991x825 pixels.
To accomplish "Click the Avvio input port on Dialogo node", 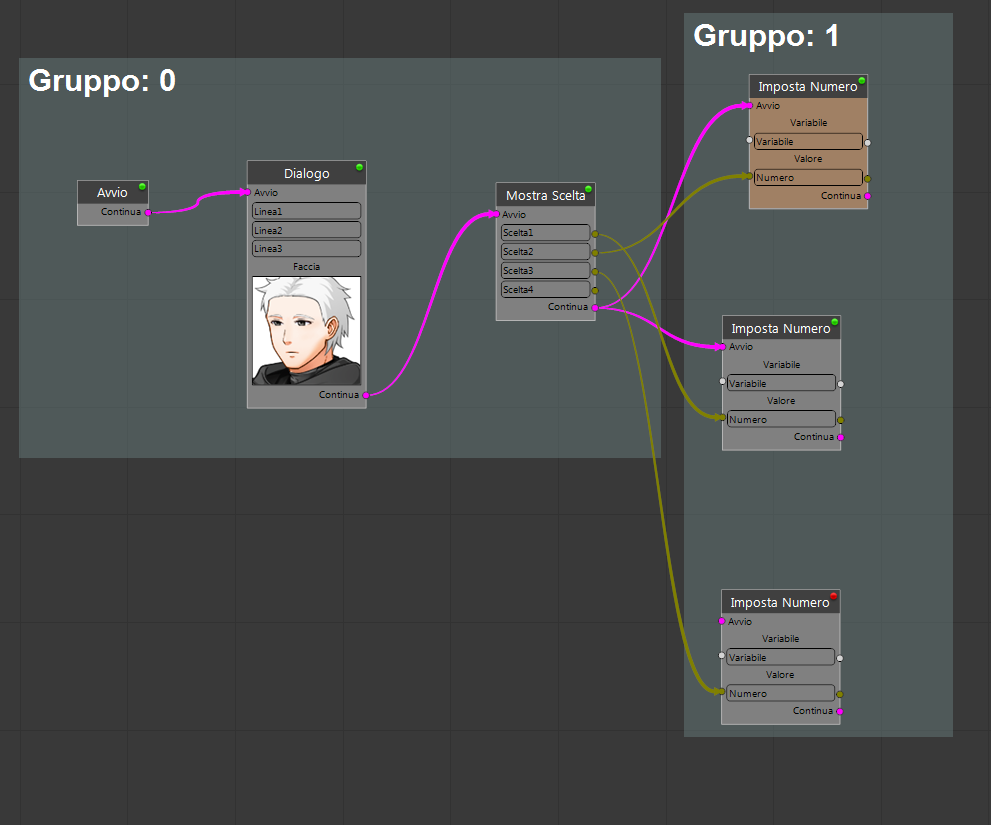I will [x=248, y=192].
